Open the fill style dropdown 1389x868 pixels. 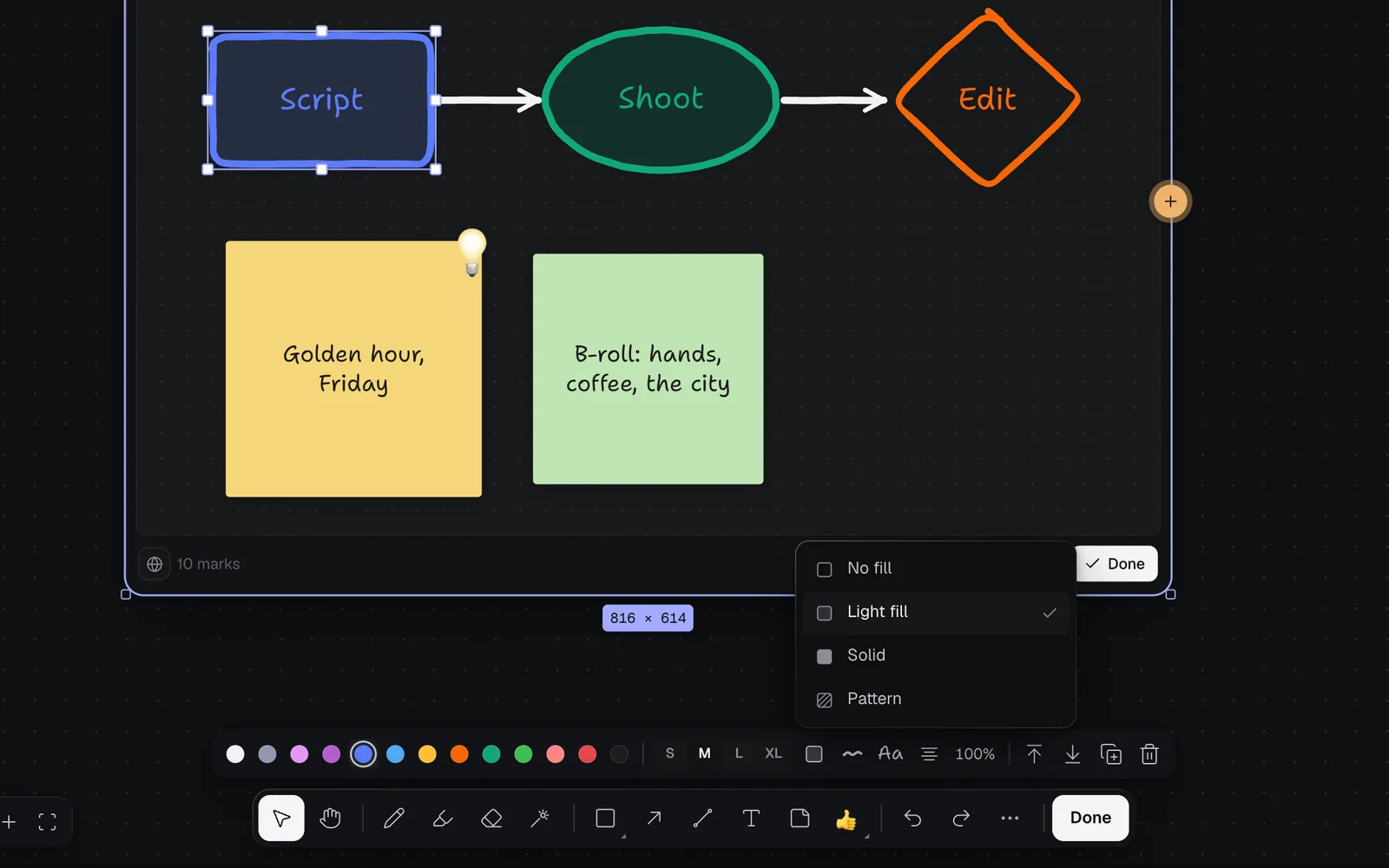813,754
